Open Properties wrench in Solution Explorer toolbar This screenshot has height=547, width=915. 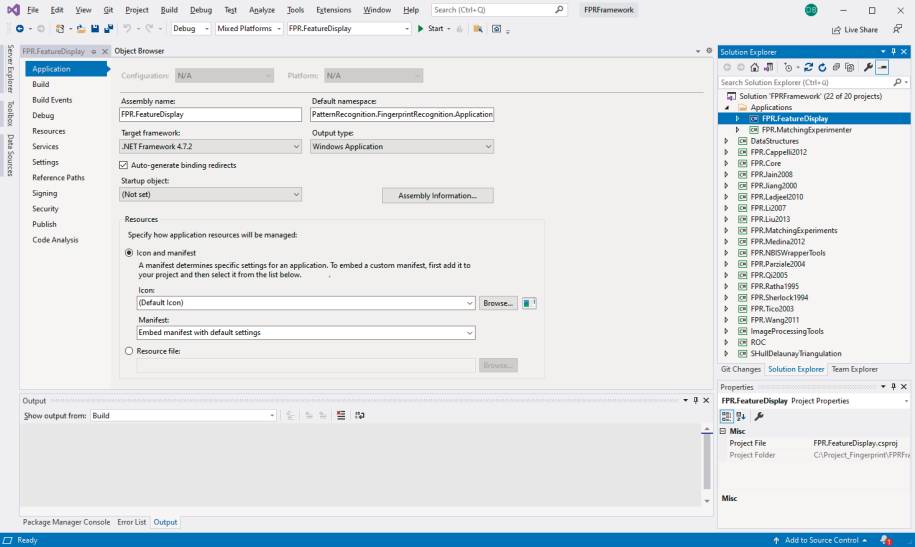pos(868,67)
